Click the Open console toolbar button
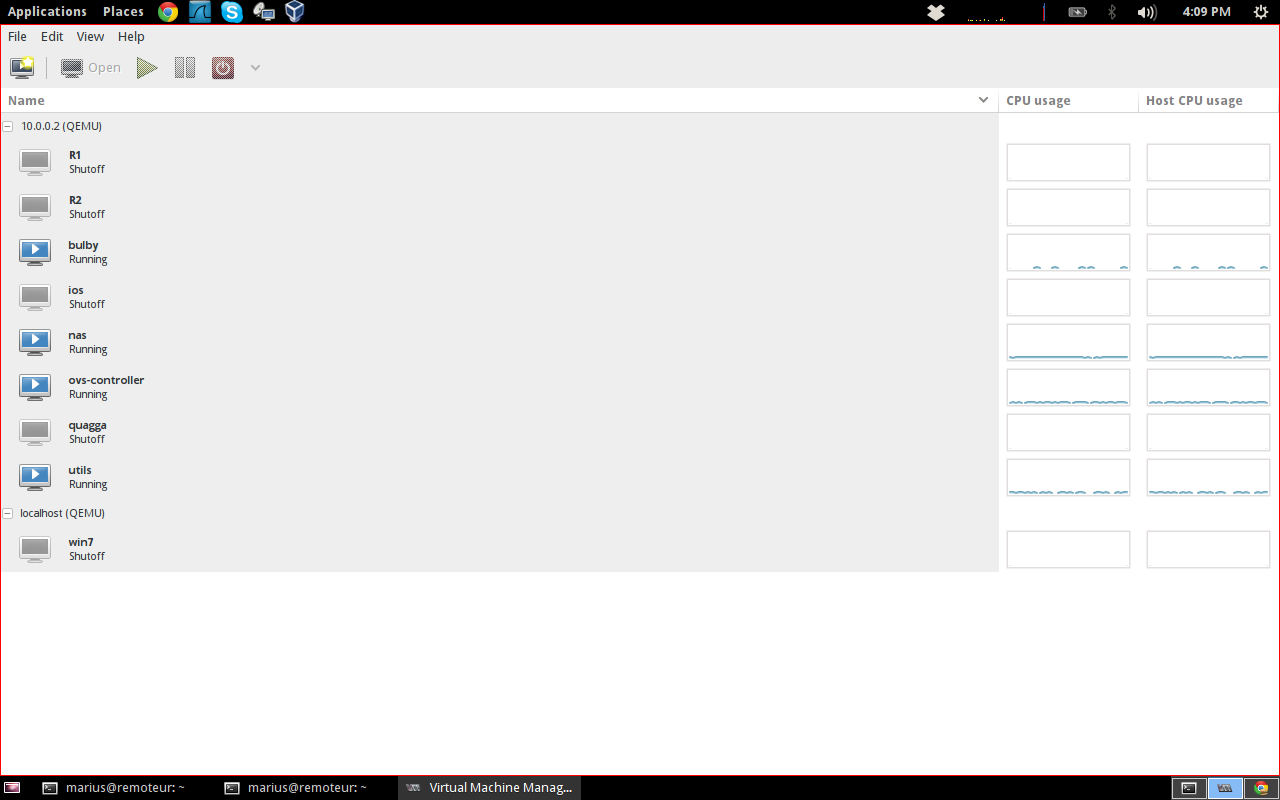The height and width of the screenshot is (800, 1280). click(x=91, y=68)
